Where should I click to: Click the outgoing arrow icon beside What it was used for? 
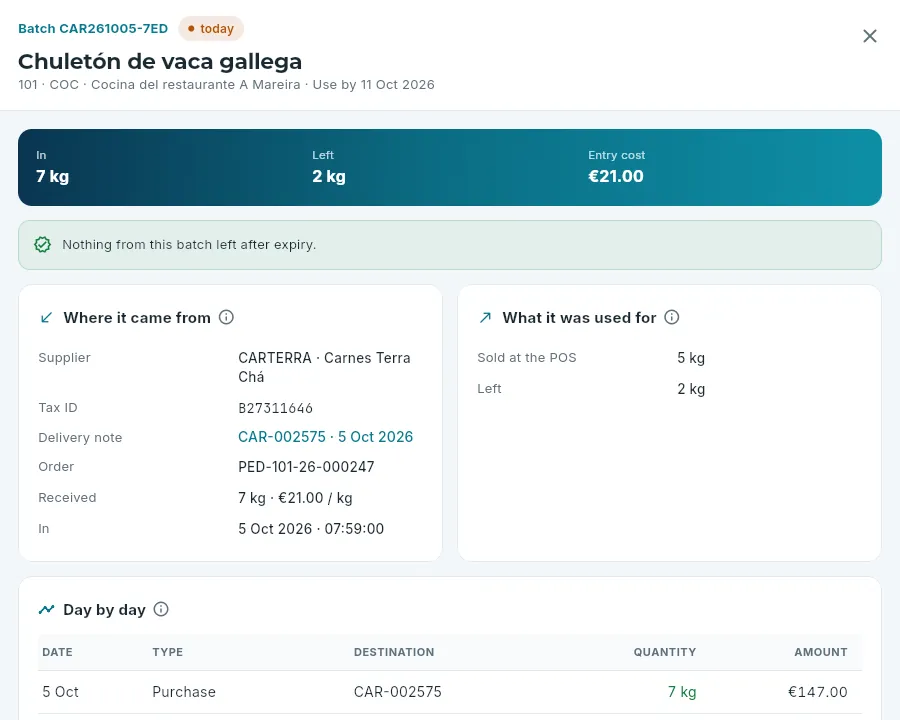point(486,318)
